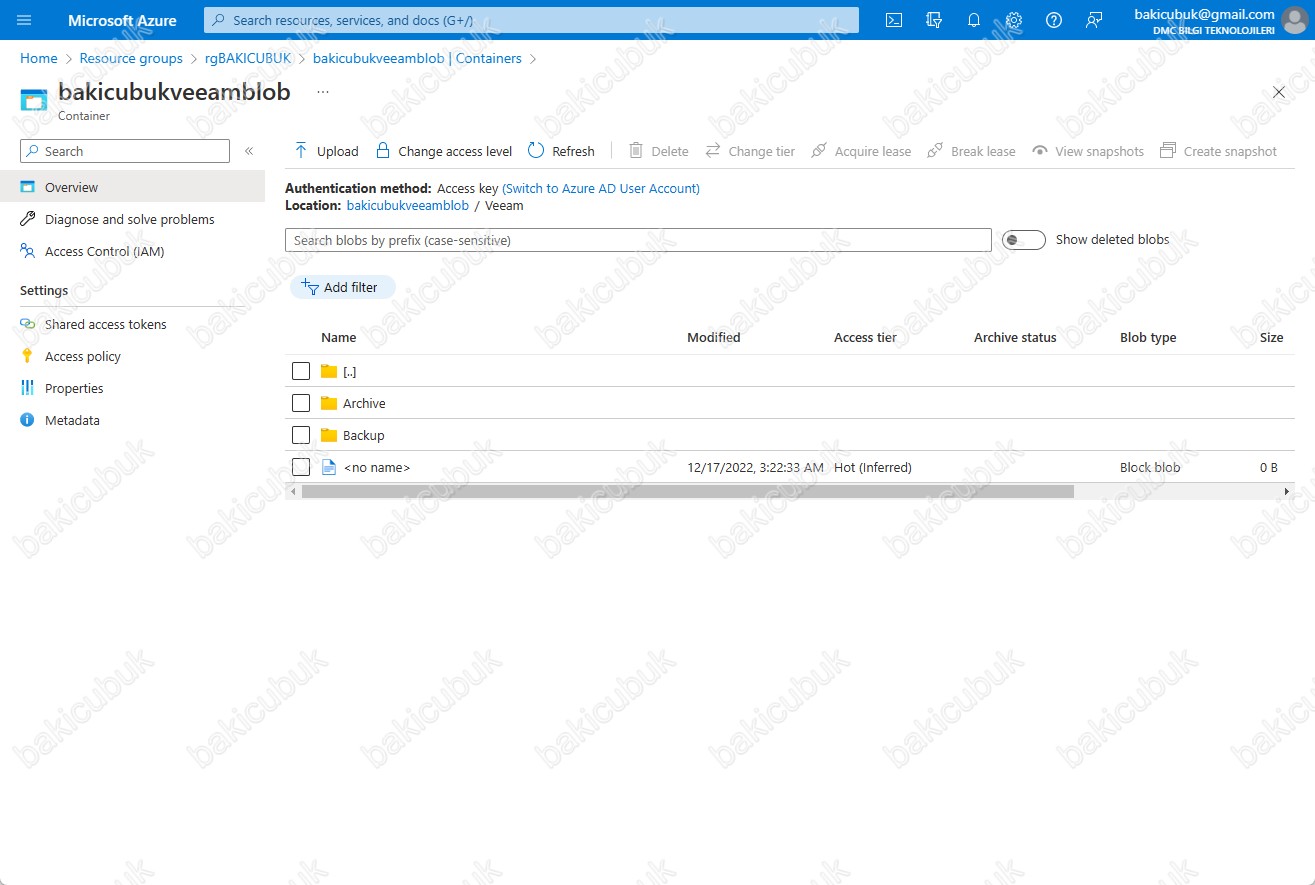The width and height of the screenshot is (1315, 885).
Task: Open the help question mark icon
Action: click(1053, 20)
